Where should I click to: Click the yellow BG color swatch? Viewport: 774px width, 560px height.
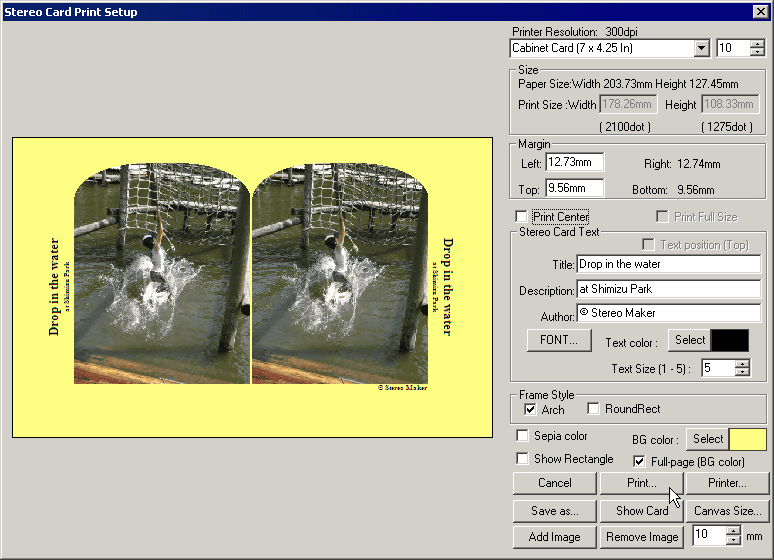click(748, 439)
